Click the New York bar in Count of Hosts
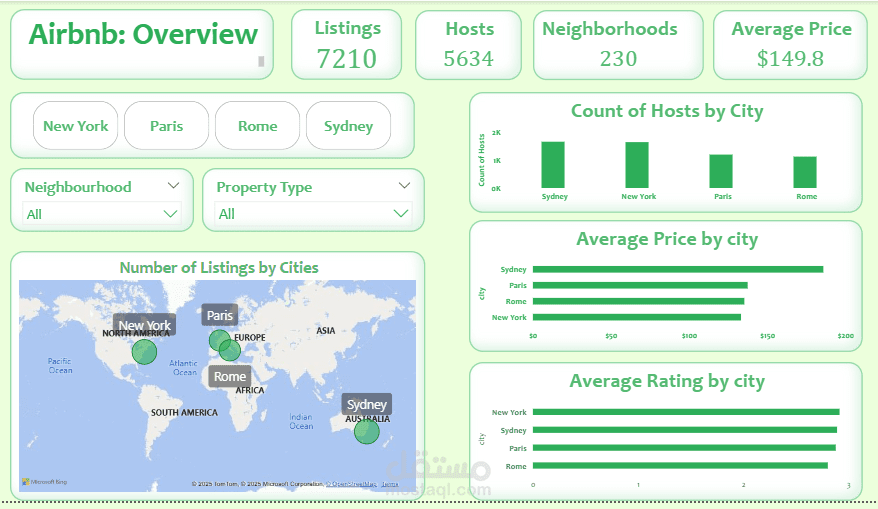The height and width of the screenshot is (509, 878). pyautogui.click(x=637, y=165)
